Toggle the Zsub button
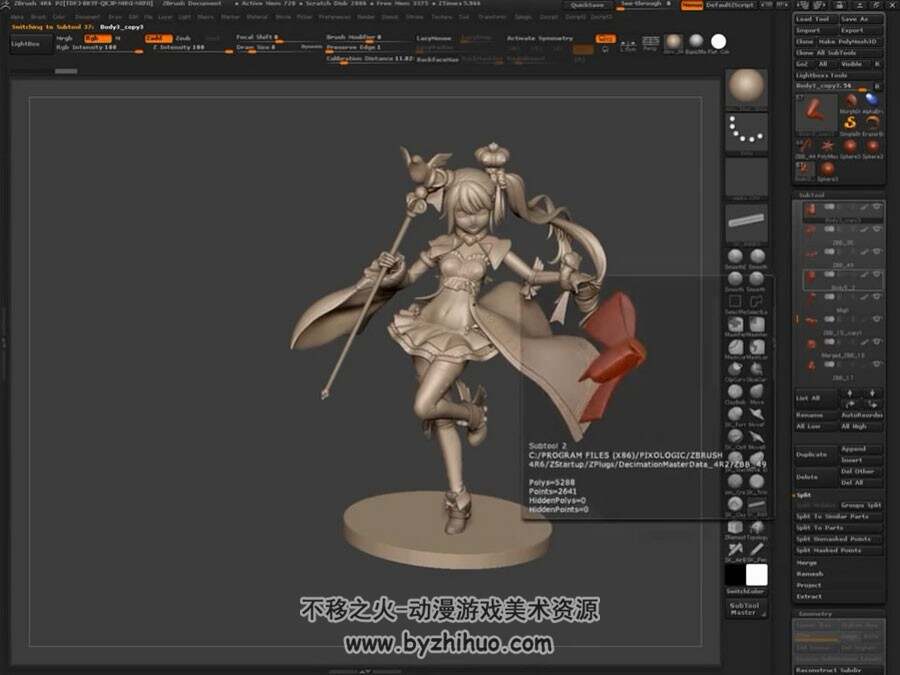The width and height of the screenshot is (900, 675). (183, 38)
